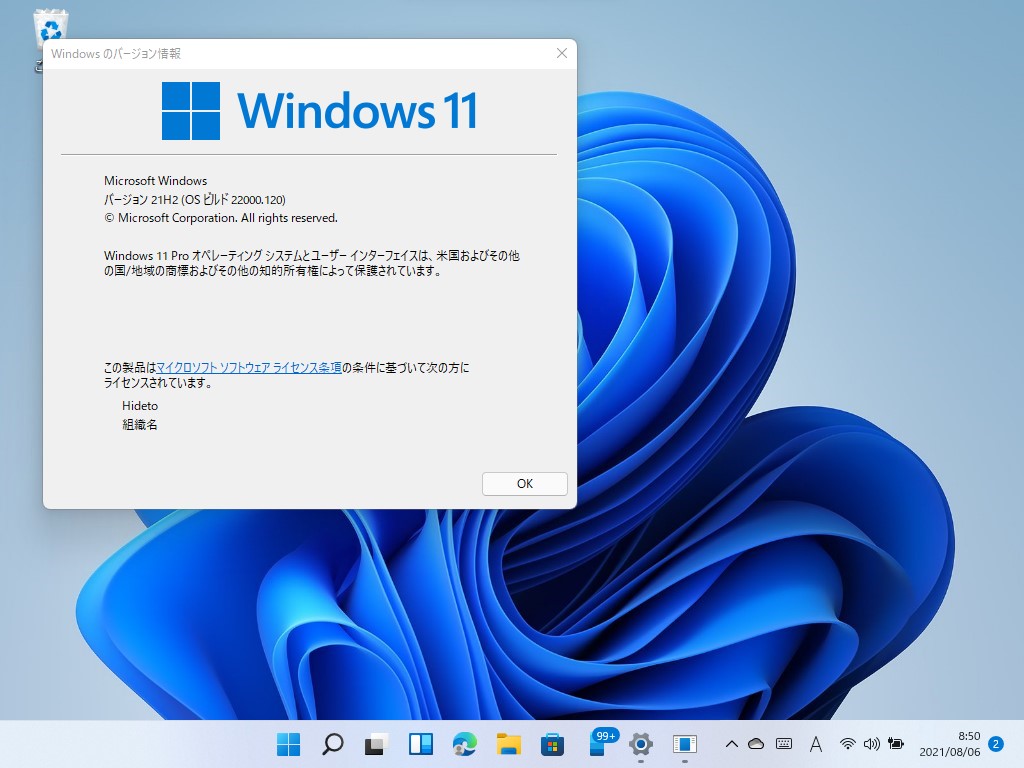Viewport: 1024px width, 768px height.
Task: Open Windows Search from the taskbar
Action: tap(332, 745)
